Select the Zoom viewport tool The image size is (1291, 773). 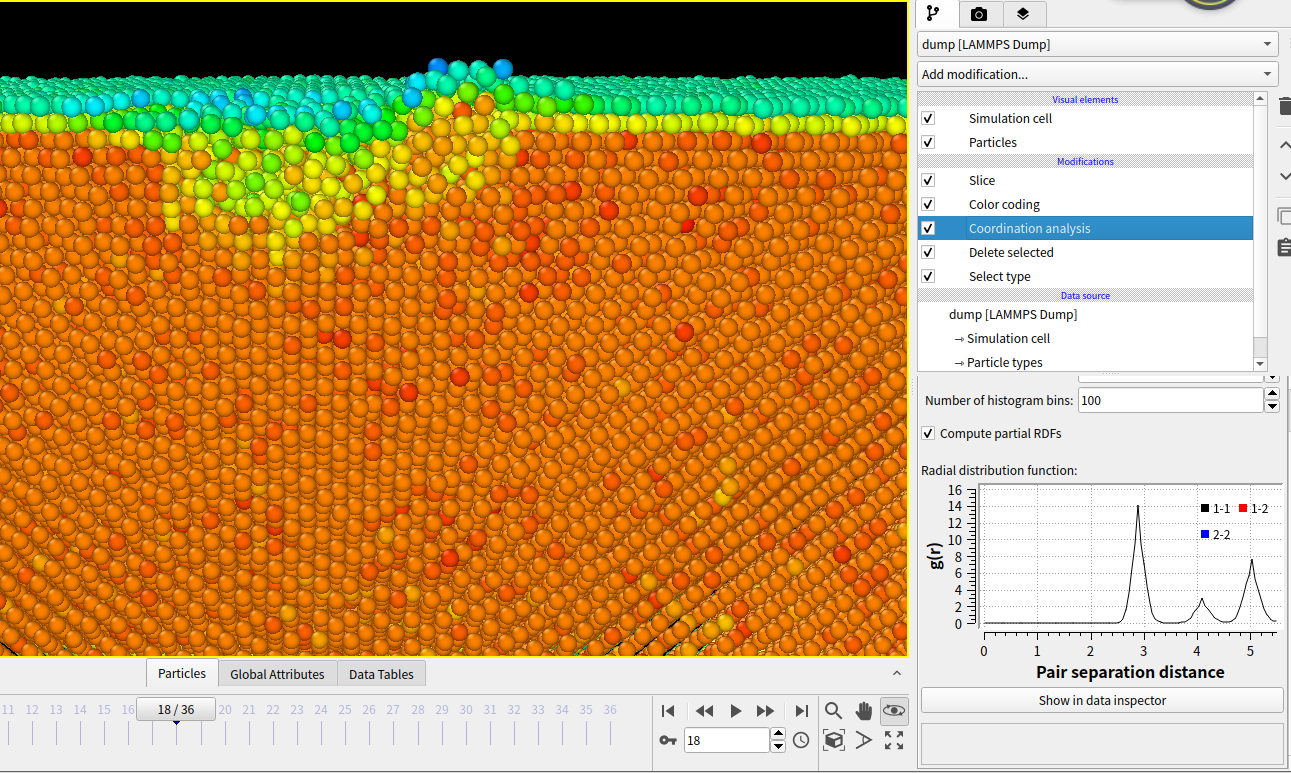tap(833, 711)
